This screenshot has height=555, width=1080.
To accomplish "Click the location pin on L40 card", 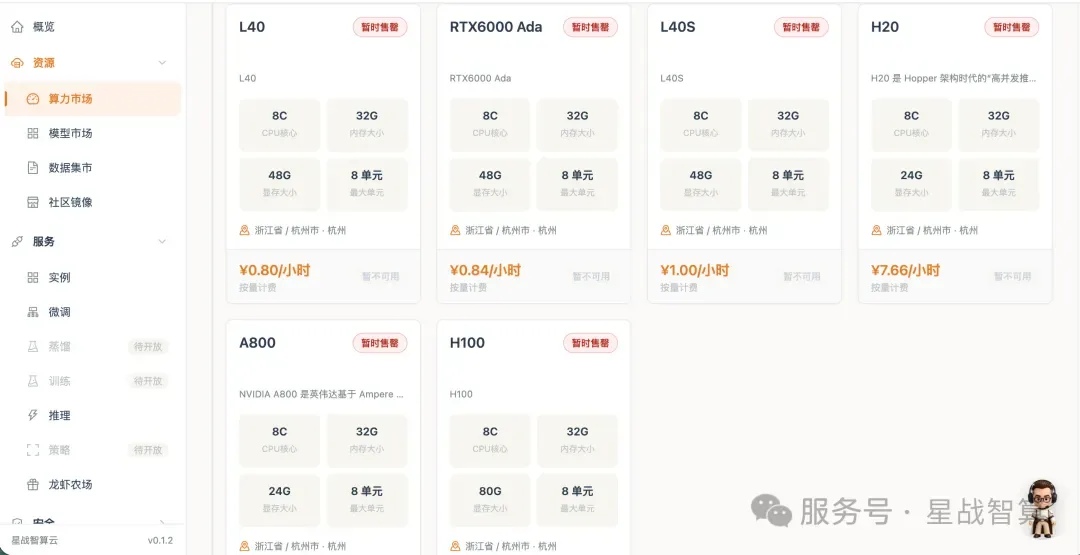I will coord(245,230).
